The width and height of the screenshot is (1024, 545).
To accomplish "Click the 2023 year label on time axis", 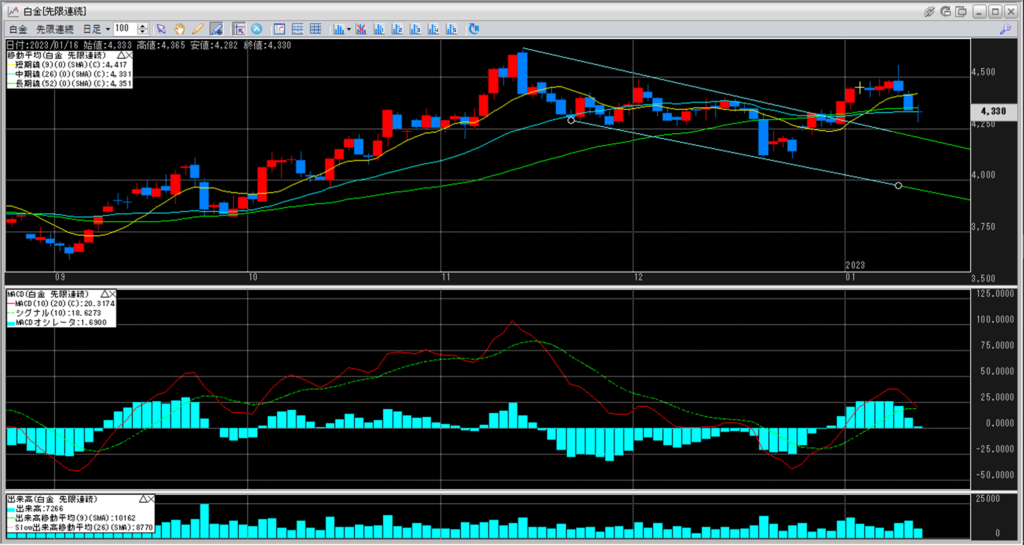I will pos(856,265).
